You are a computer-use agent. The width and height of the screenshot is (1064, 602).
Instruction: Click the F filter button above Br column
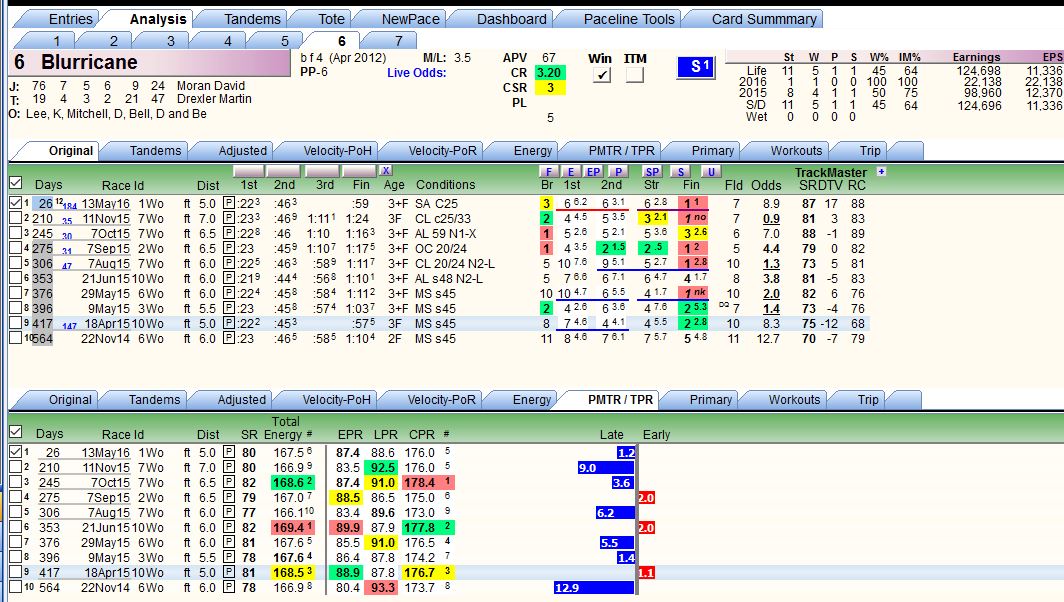[x=548, y=172]
